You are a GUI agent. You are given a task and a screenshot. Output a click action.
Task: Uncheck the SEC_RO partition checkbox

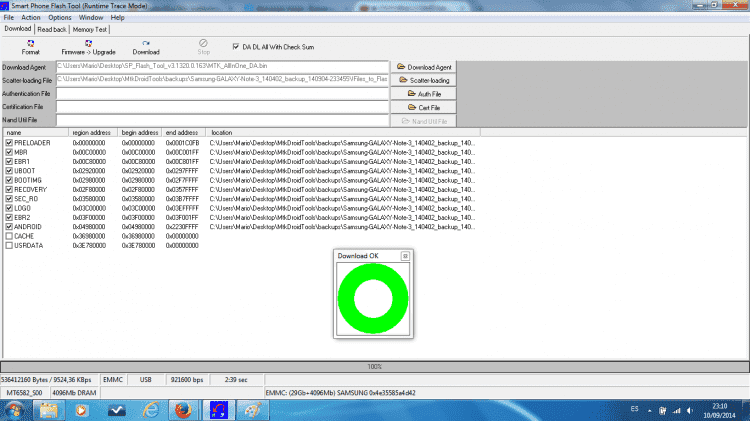(x=9, y=199)
